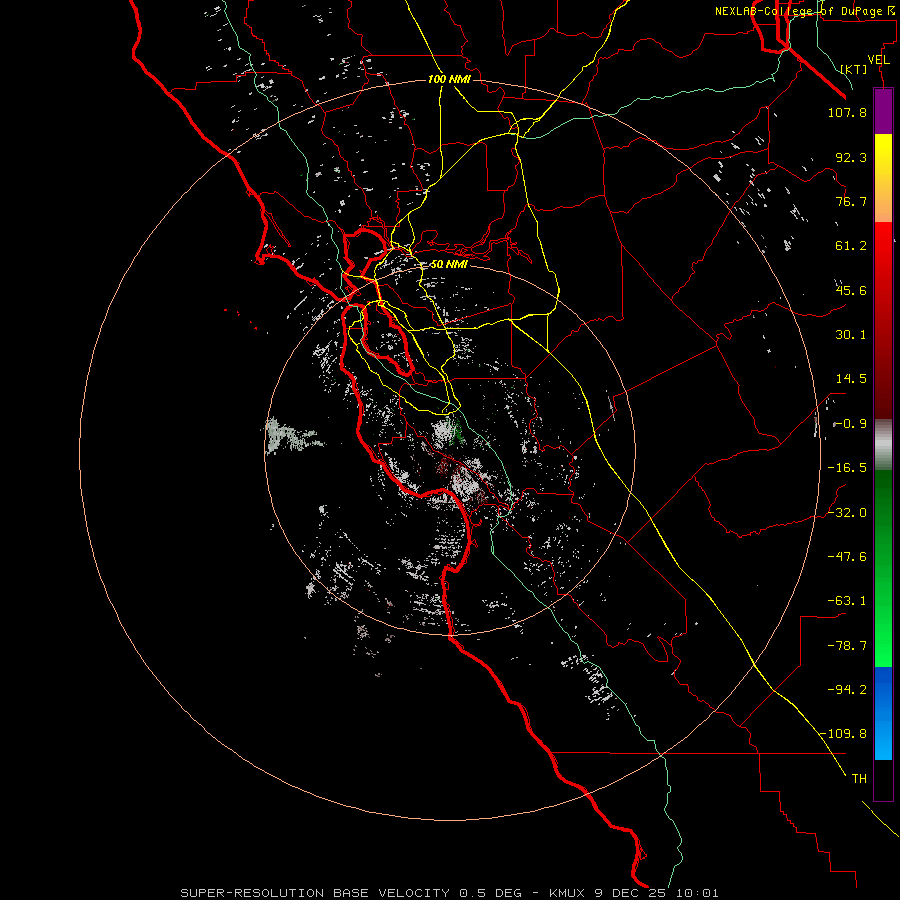Screen dimensions: 900x900
Task: Click the VEL legend title
Action: [x=878, y=60]
